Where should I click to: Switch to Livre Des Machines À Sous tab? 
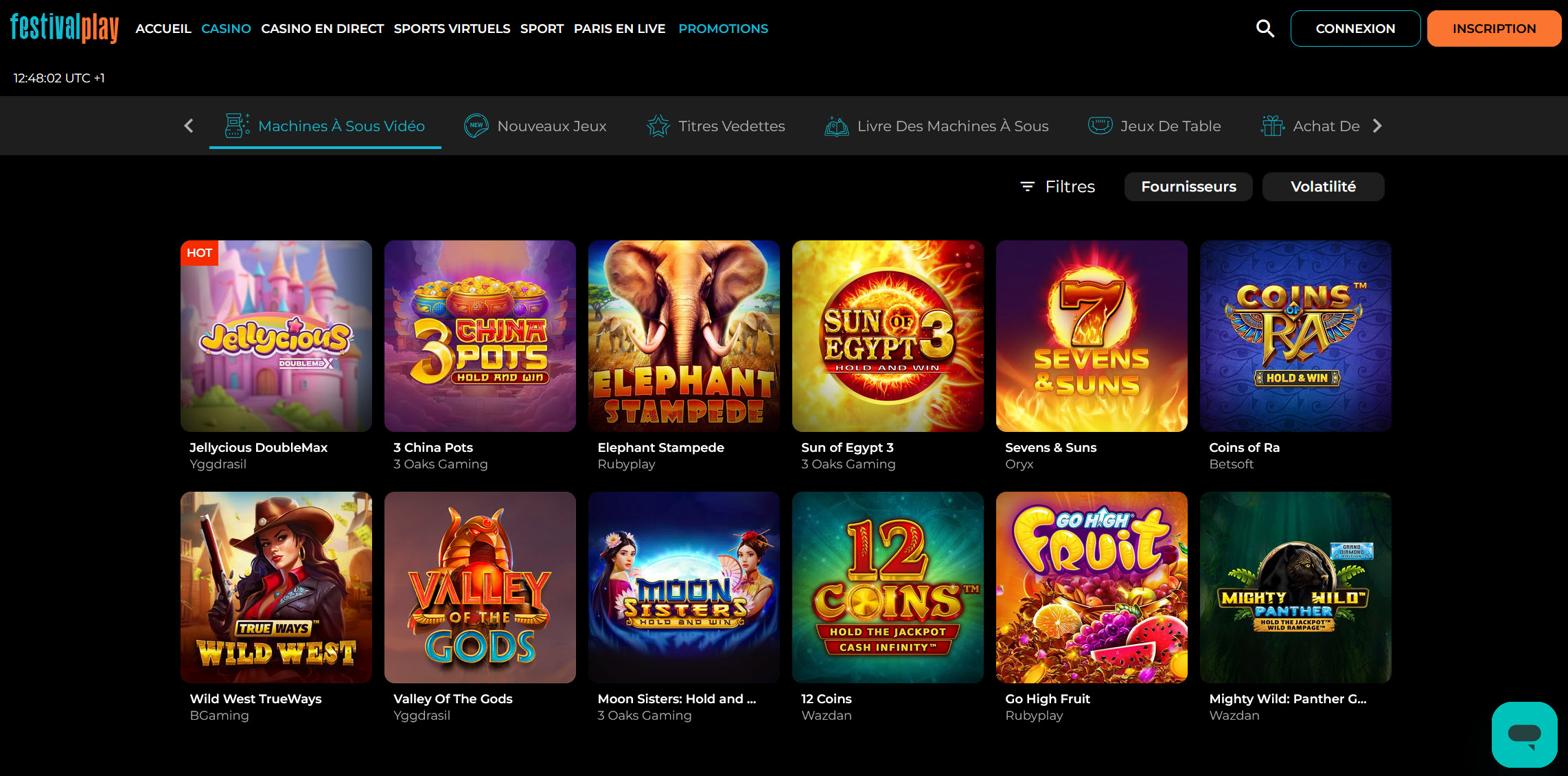point(937,126)
